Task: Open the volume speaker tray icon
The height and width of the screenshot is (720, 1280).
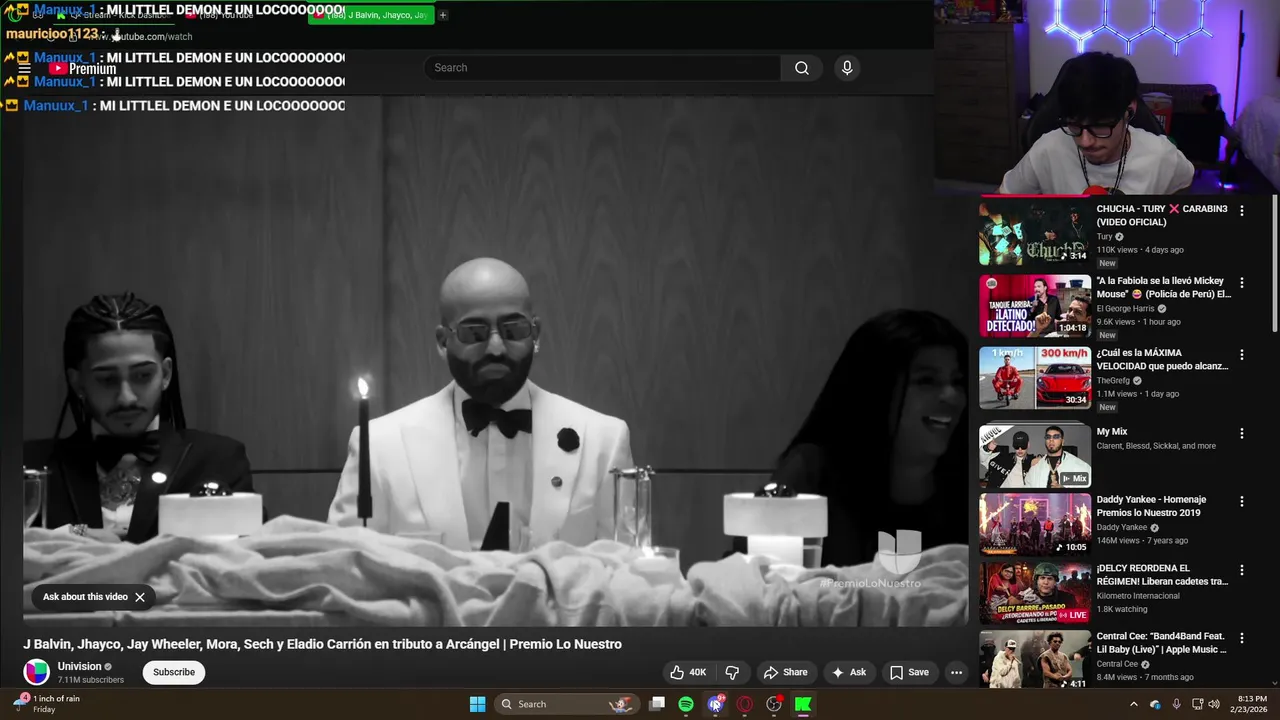Action: pos(1214,704)
